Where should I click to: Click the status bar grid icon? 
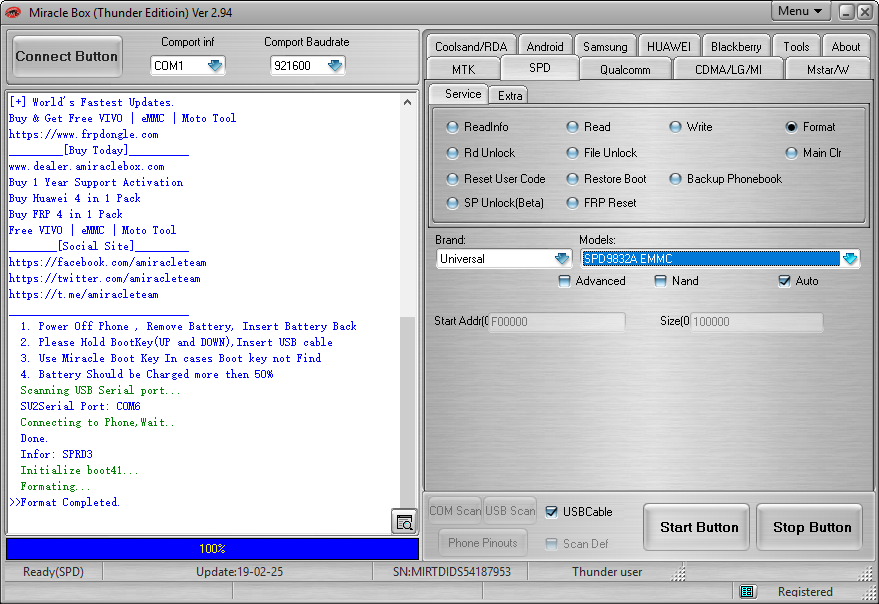point(747,592)
